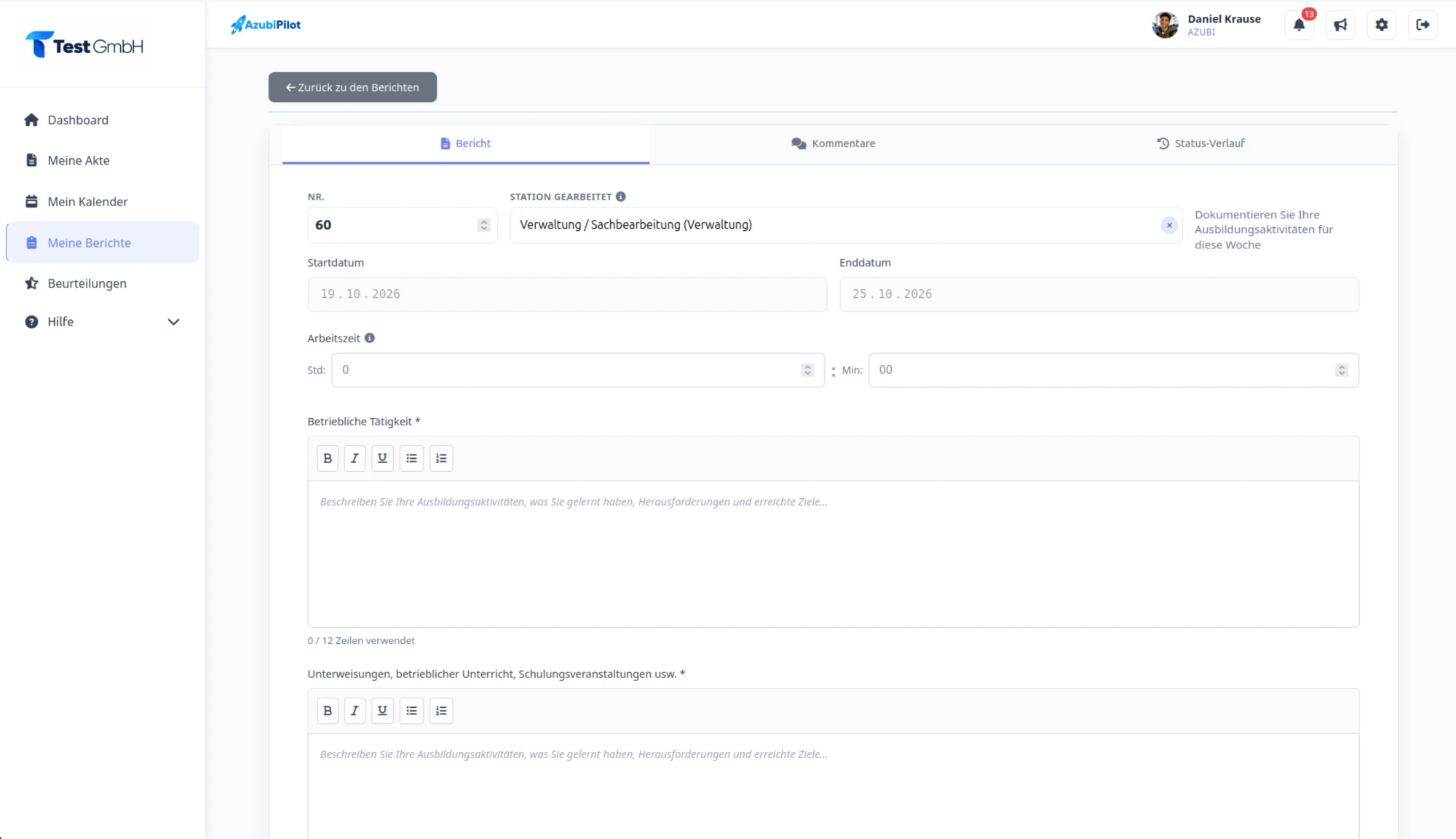1456x839 pixels.
Task: Click the logout icon in header
Action: (x=1423, y=25)
